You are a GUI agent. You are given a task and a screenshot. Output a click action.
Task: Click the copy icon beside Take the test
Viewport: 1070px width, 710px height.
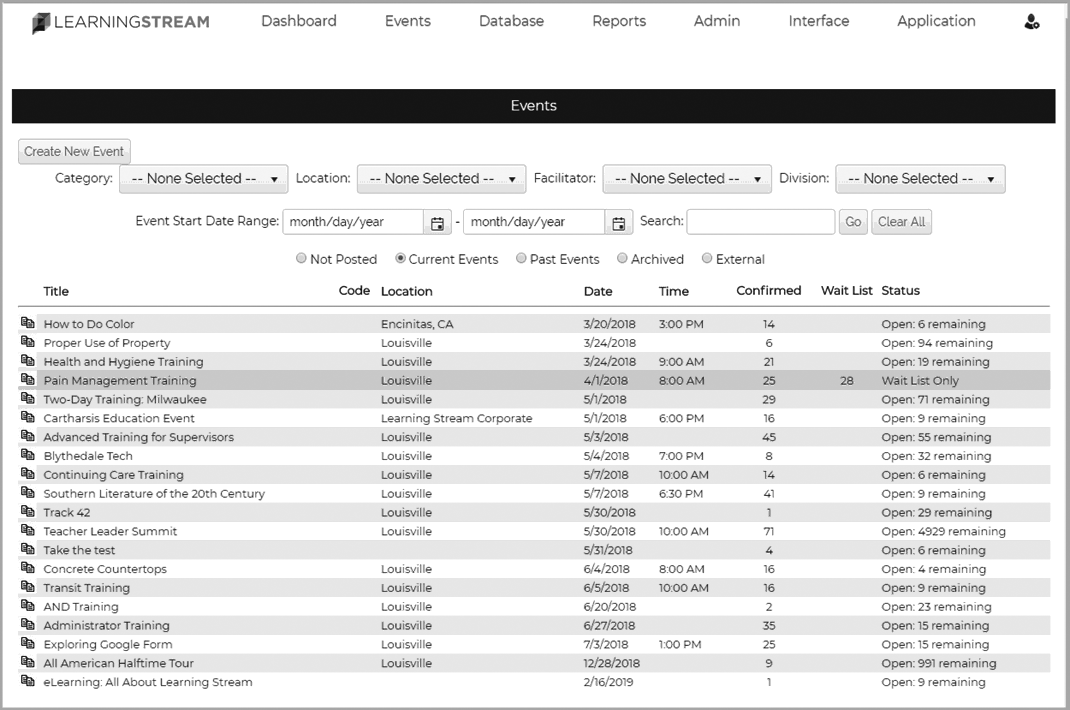(27, 548)
